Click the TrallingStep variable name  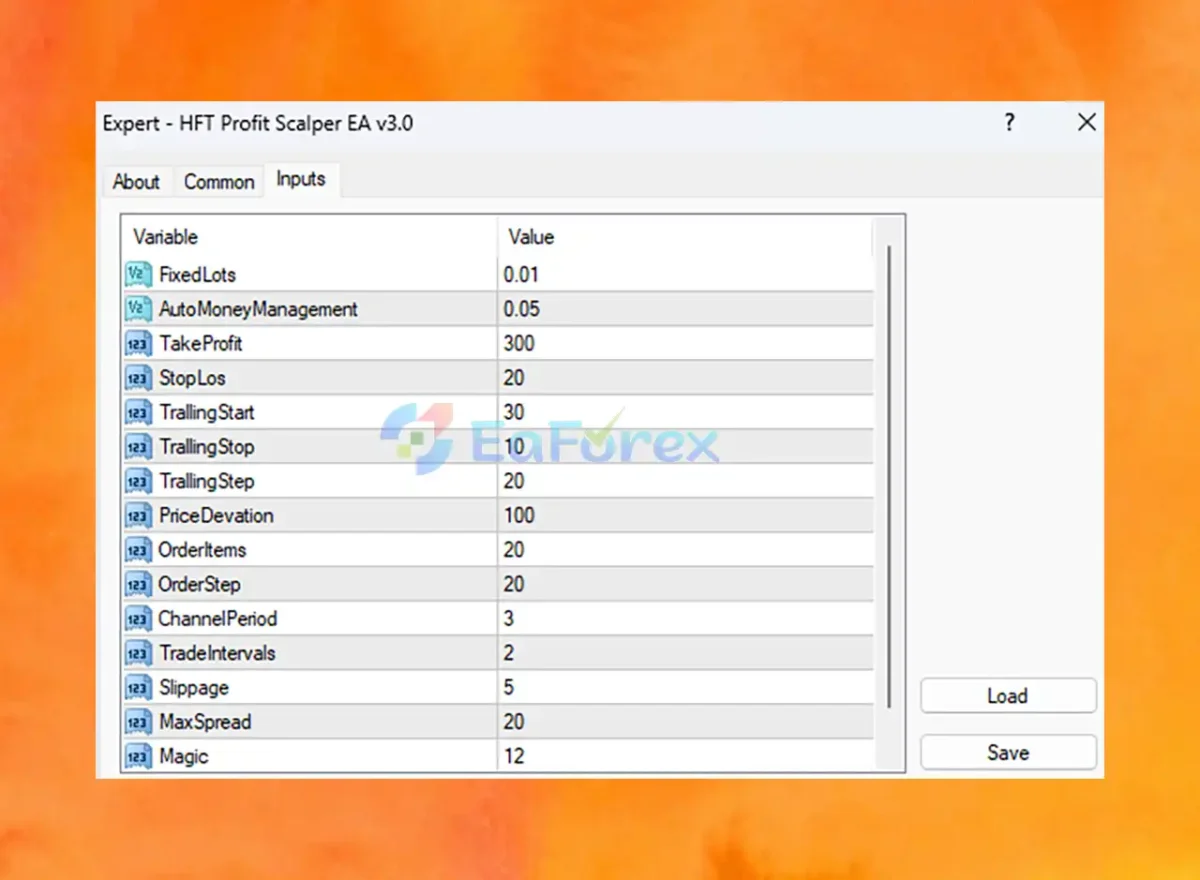tap(207, 481)
